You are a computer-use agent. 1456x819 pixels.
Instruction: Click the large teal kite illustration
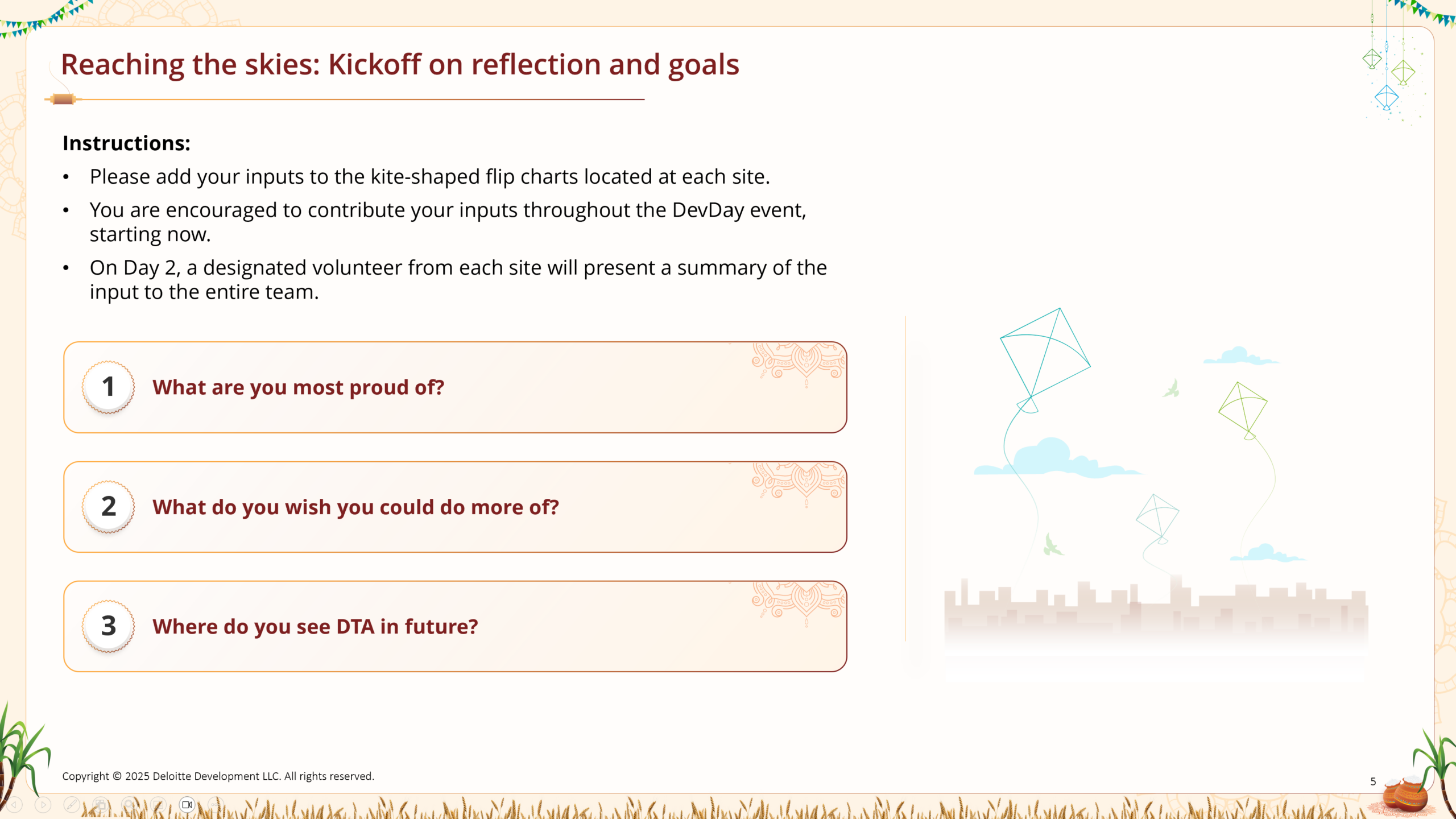coord(1045,355)
